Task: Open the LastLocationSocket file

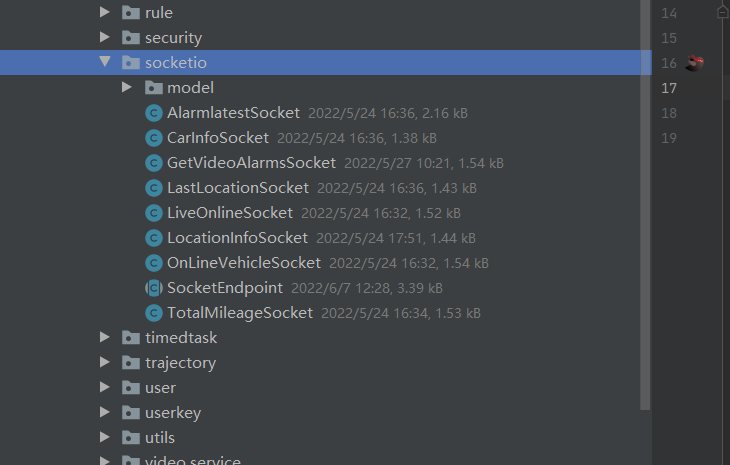Action: tap(237, 188)
